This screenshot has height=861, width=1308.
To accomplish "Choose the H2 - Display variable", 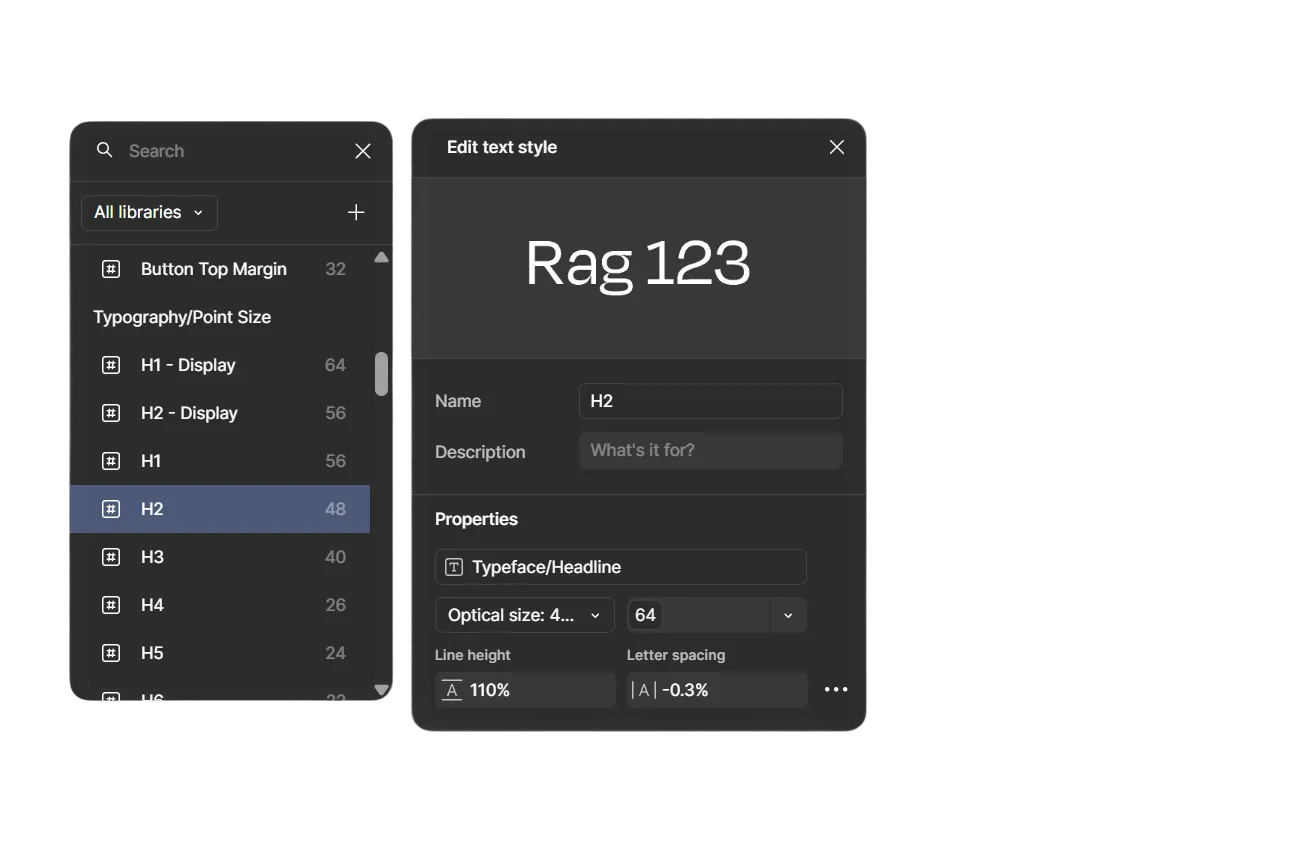I will (220, 413).
